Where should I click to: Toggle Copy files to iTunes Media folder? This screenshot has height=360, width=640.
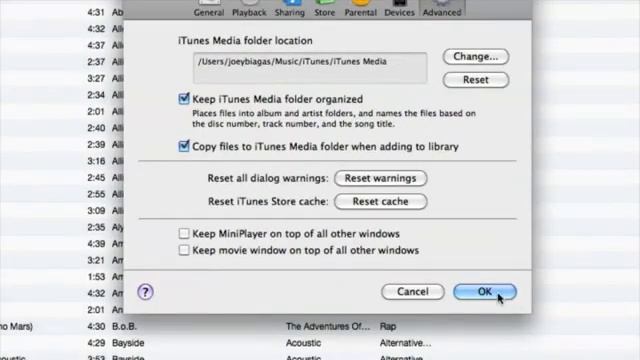[x=184, y=147]
